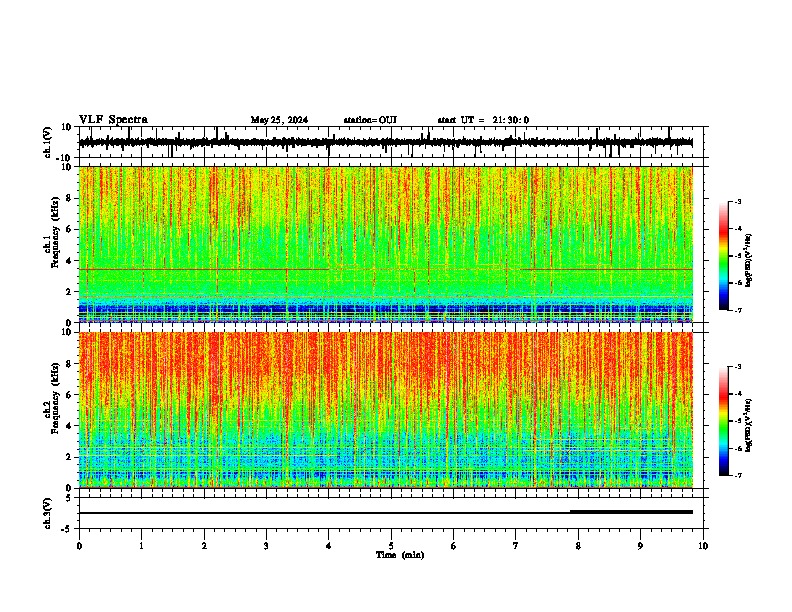
Task: Click time axis tick label "1"
Action: (x=141, y=546)
